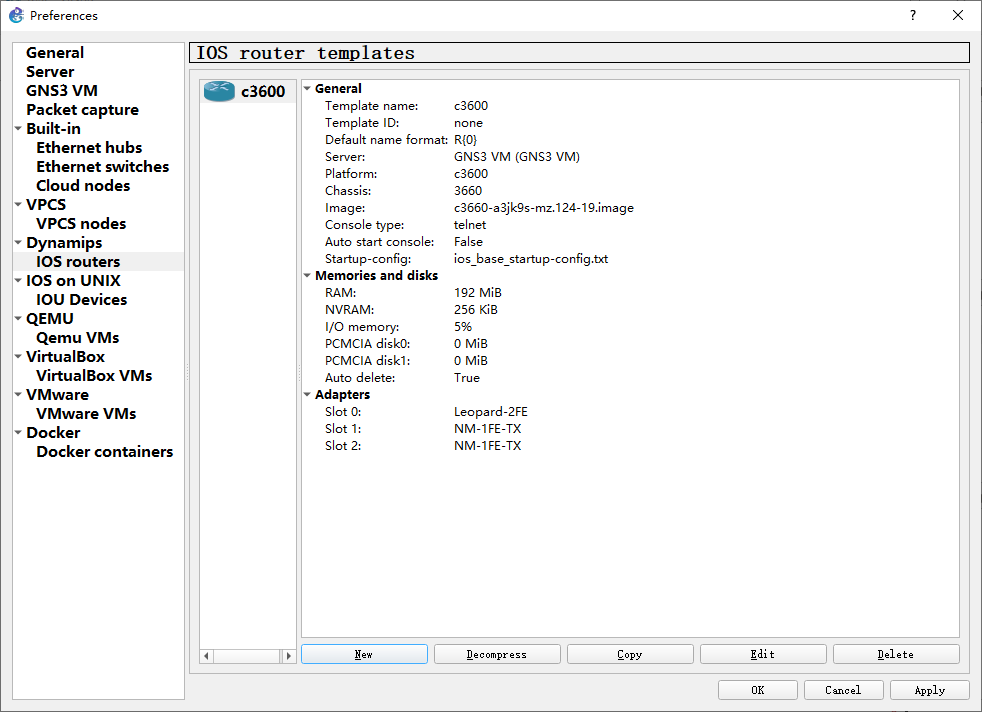
Task: Click template list scroll right arrow
Action: tap(289, 656)
